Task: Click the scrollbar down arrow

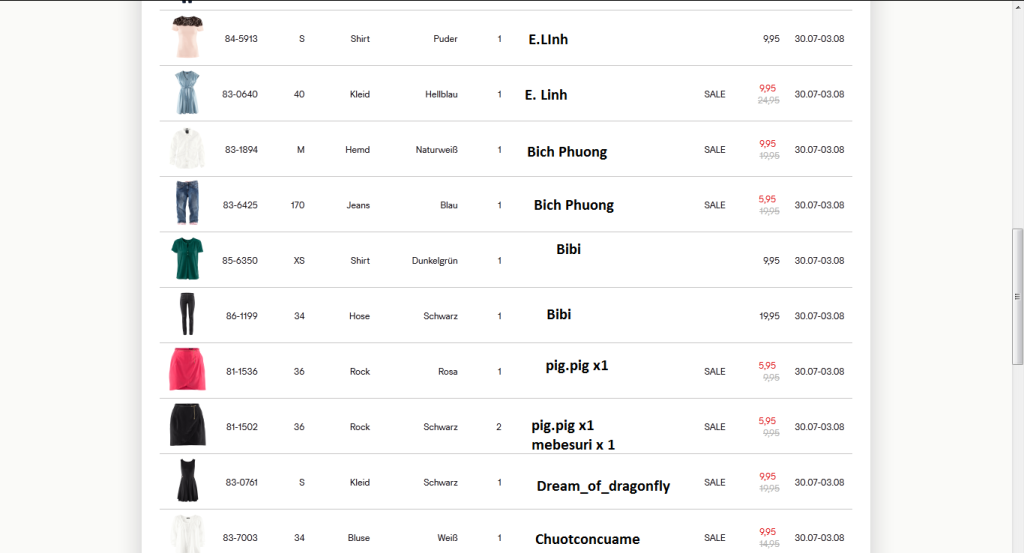Action: (1018, 546)
